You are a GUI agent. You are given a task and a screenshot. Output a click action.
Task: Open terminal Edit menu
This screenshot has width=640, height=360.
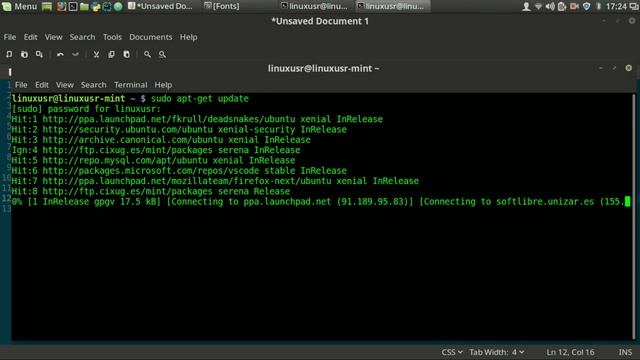pos(42,85)
